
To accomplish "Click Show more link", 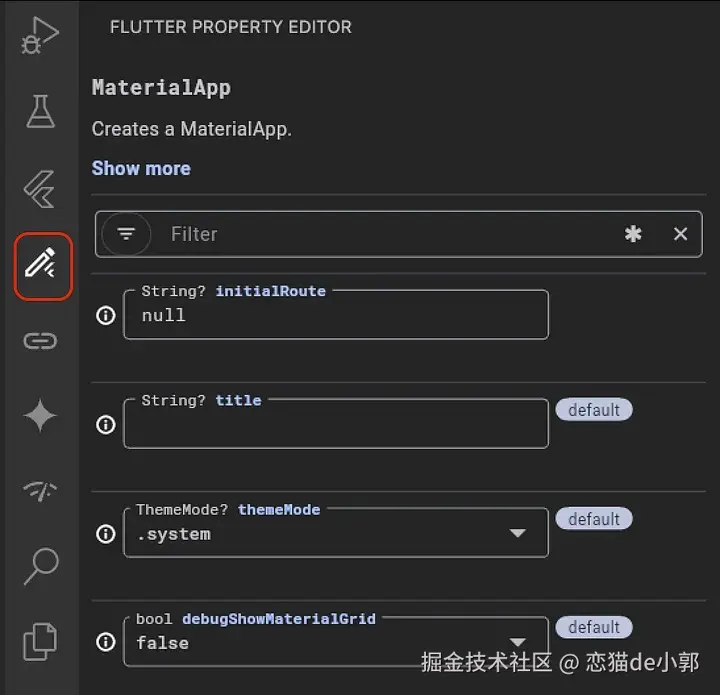I will (141, 168).
